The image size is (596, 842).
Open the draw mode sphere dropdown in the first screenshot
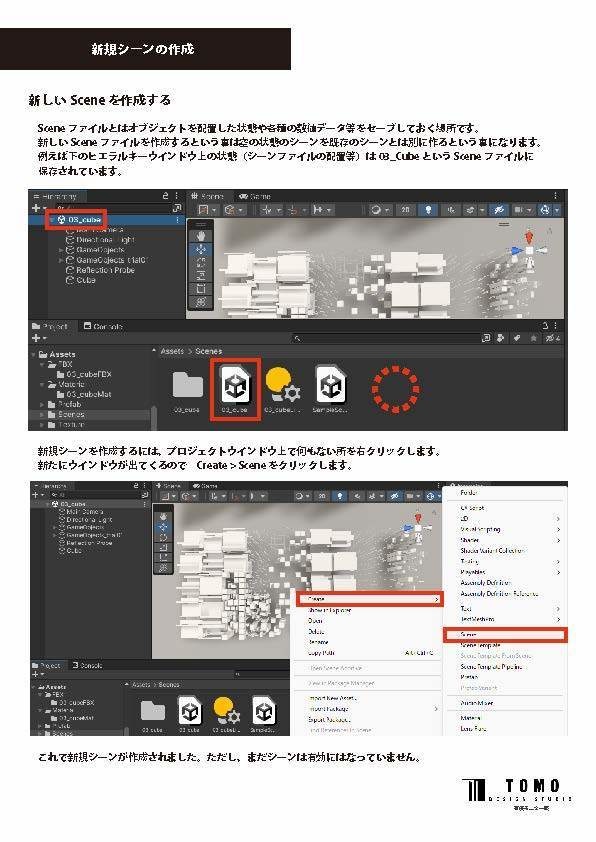[379, 209]
